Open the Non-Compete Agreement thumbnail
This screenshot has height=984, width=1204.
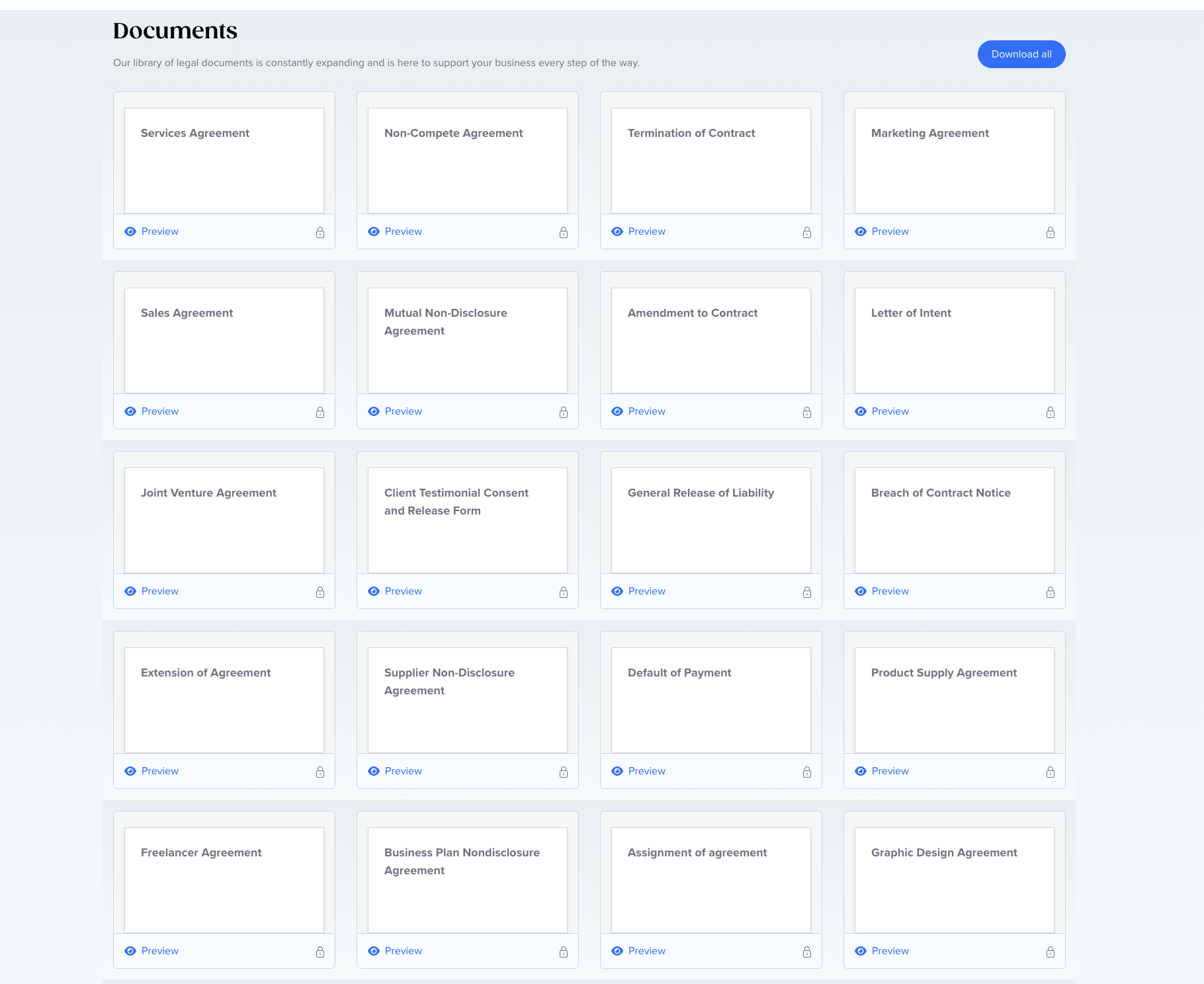coord(468,161)
